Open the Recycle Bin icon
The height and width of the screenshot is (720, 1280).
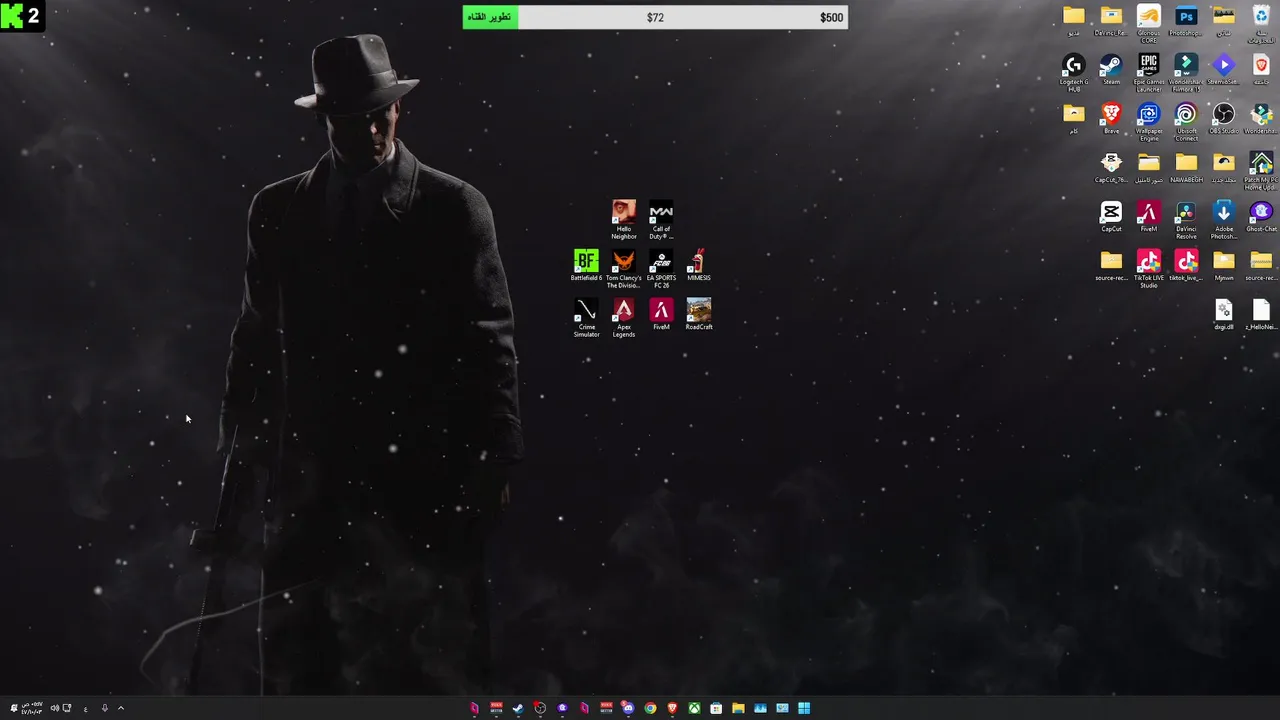1262,23
